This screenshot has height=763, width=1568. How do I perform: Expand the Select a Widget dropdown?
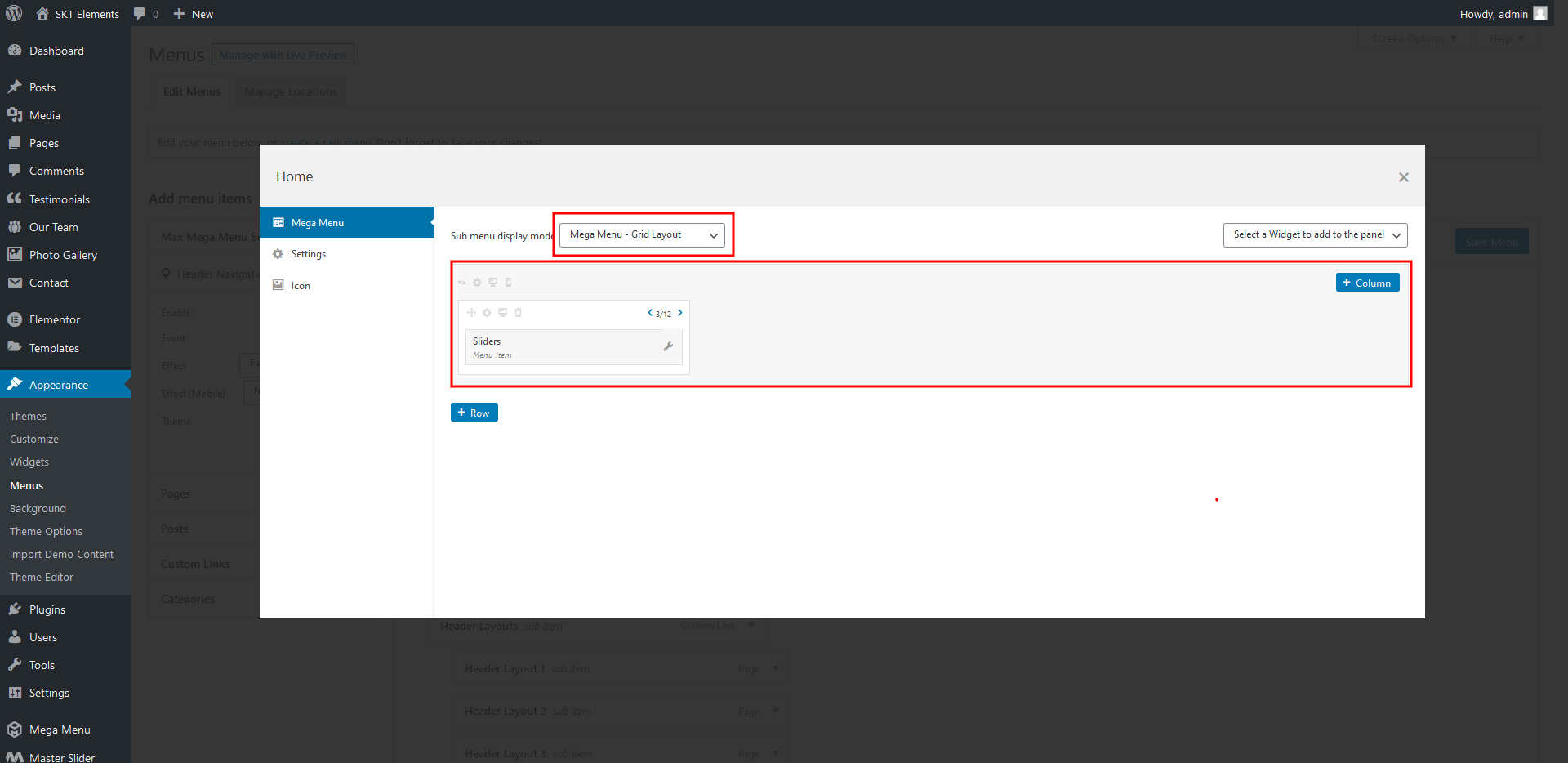tap(1315, 235)
